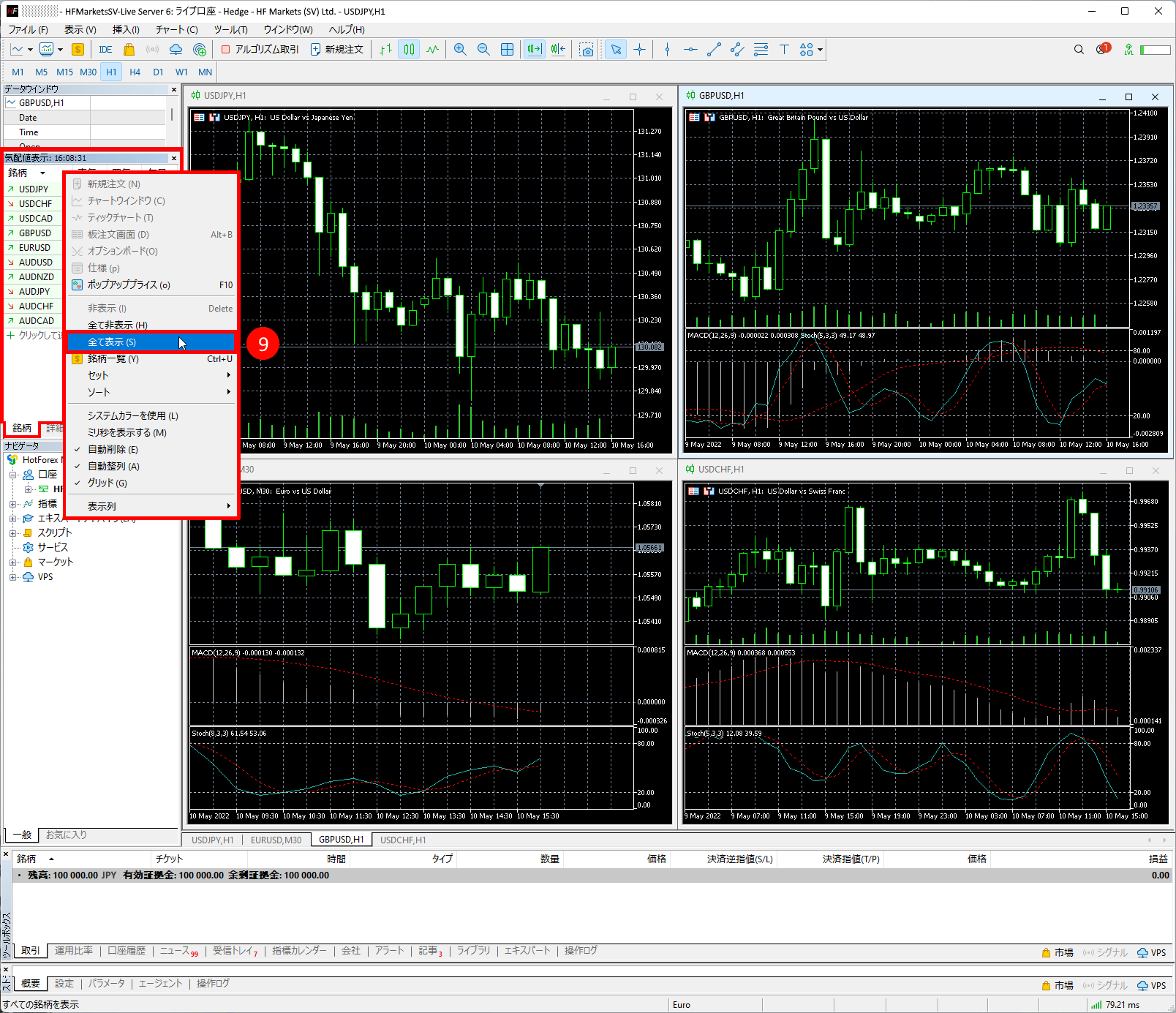Toggle 自動整列 (A) option in context menu

coord(113,466)
